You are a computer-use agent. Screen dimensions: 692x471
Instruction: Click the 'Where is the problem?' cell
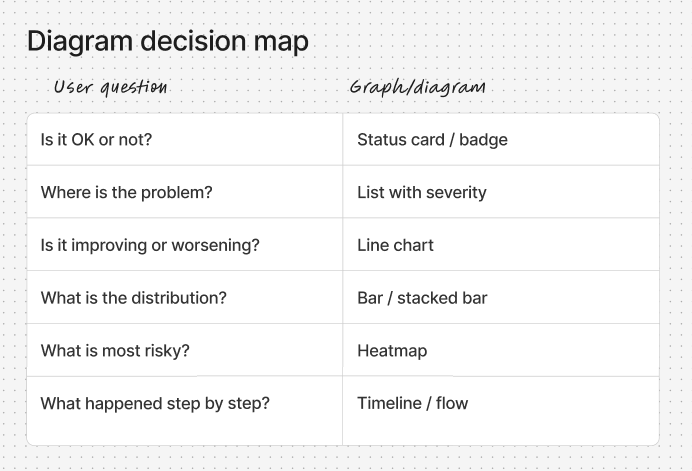click(x=126, y=192)
